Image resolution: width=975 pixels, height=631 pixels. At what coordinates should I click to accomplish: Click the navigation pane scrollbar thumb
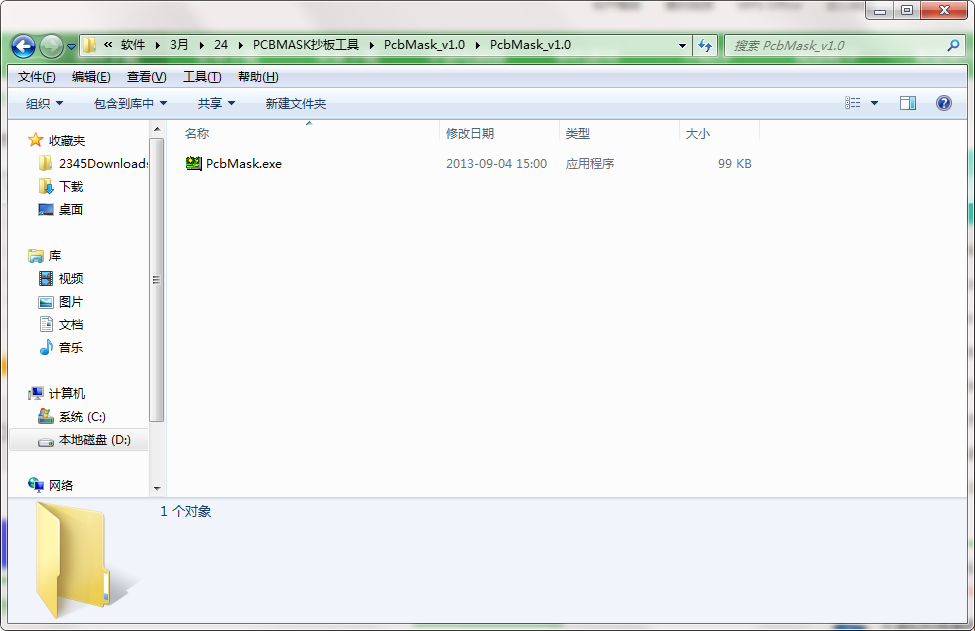157,280
